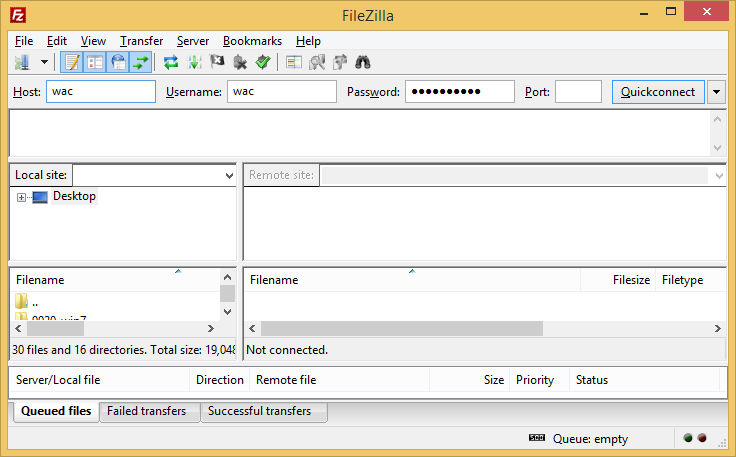Toggle the local directory tree display
This screenshot has width=736, height=457.
click(x=95, y=62)
